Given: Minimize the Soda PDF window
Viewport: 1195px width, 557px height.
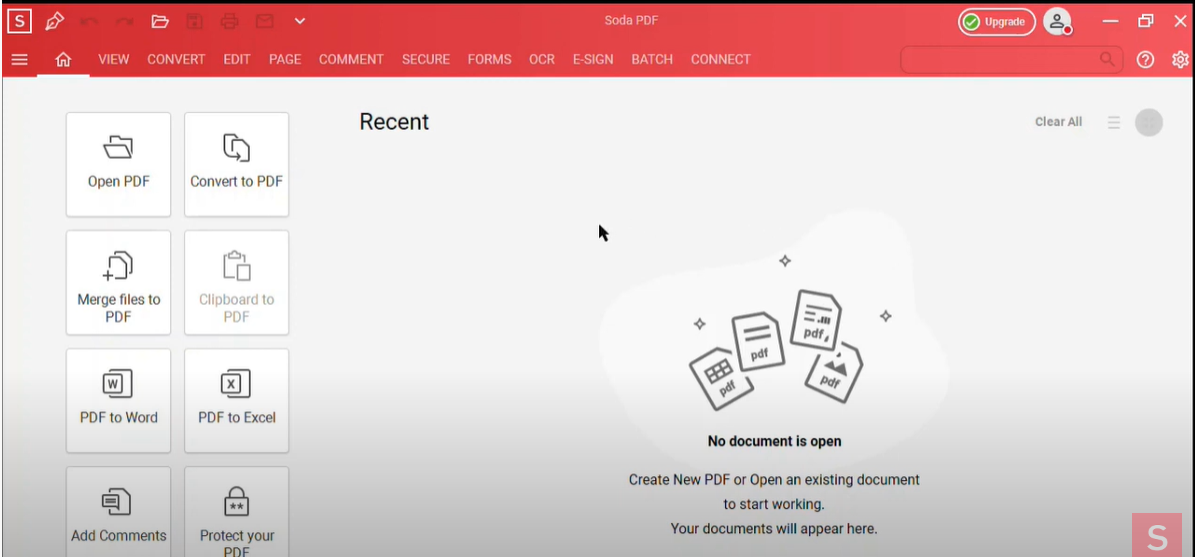Looking at the screenshot, I should point(1110,21).
